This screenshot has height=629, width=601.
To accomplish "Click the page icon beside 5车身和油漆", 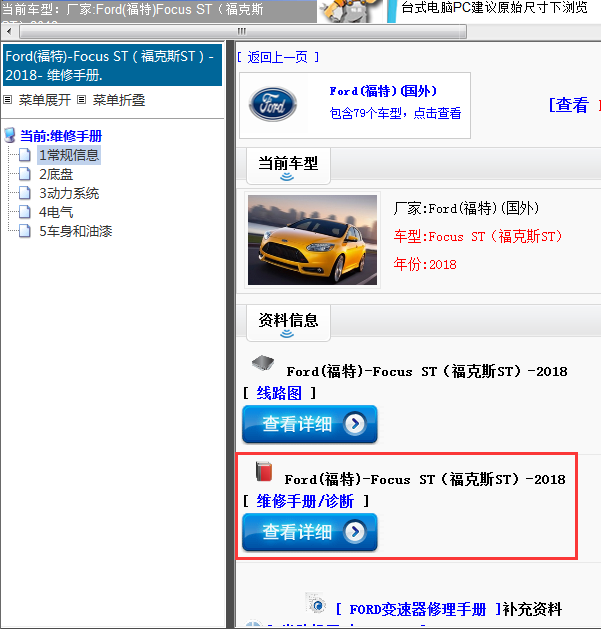I will pyautogui.click(x=24, y=231).
